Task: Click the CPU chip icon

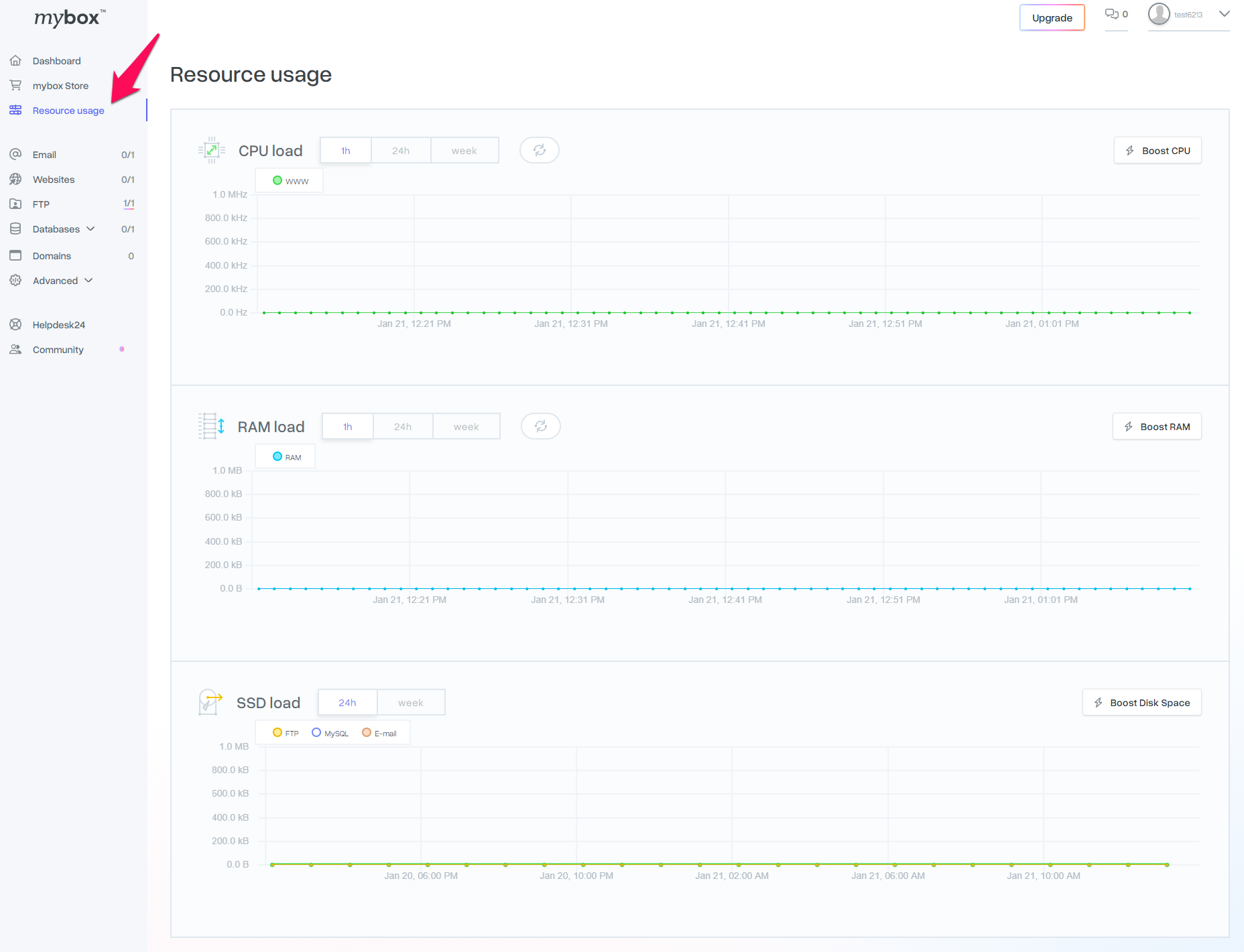Action: 212,150
